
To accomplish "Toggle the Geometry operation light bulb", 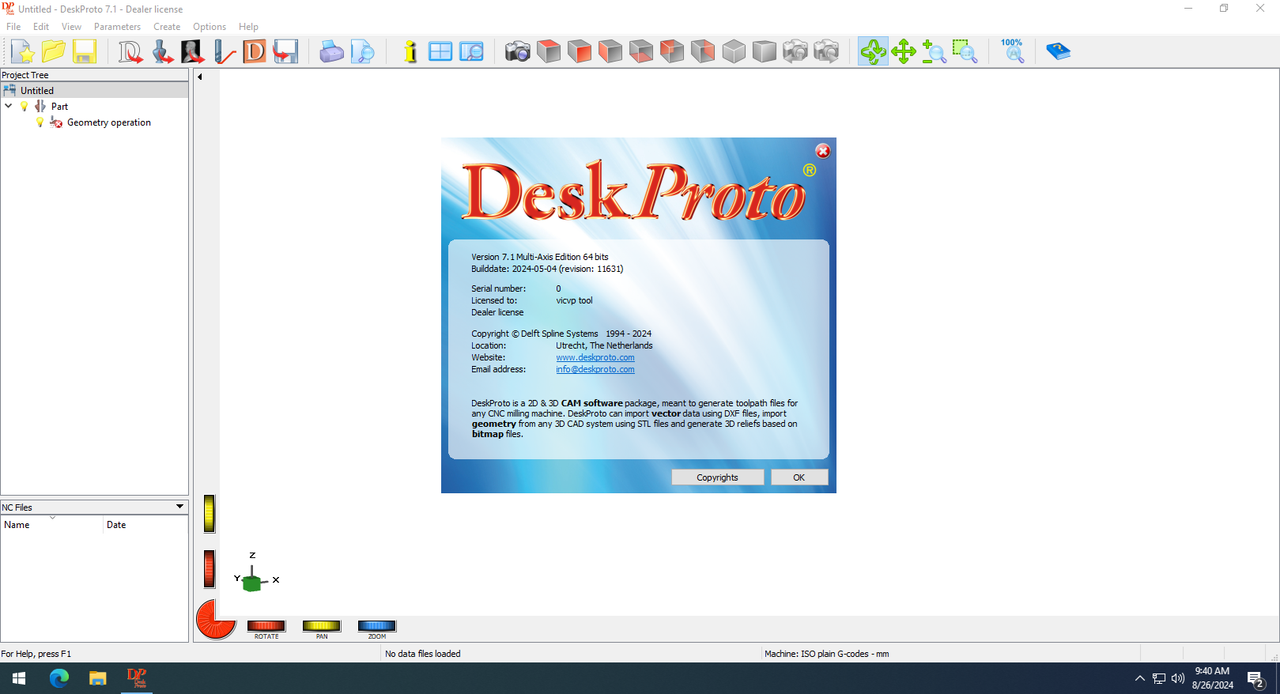I will coord(40,122).
